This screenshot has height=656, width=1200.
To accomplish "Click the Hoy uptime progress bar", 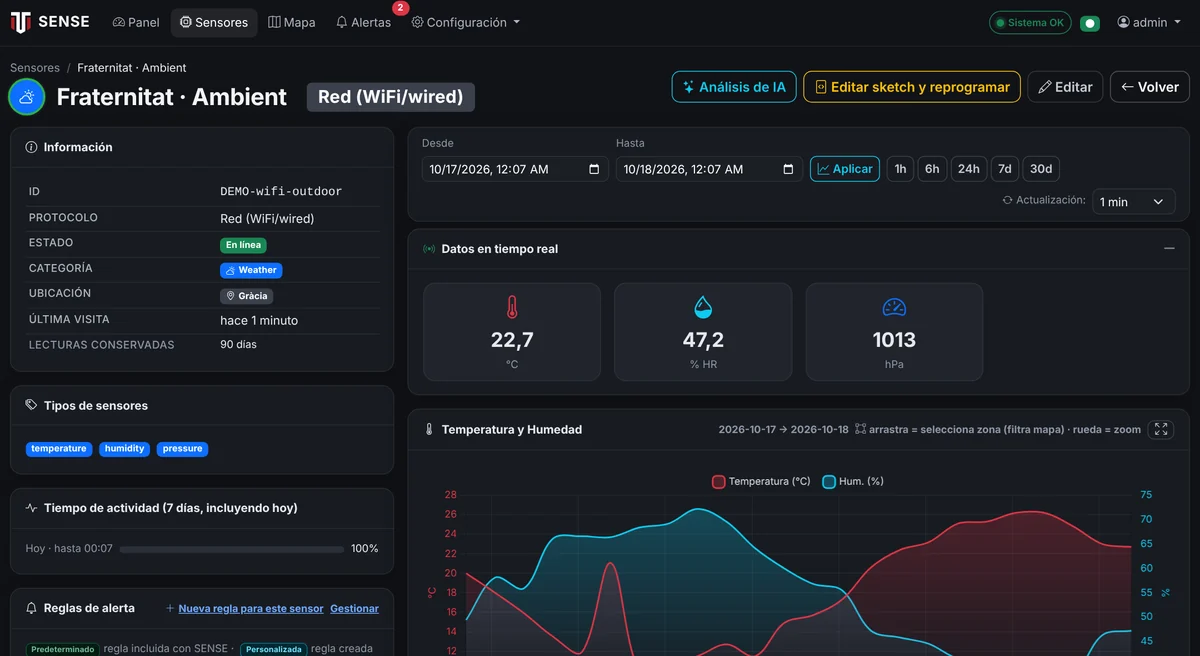I will click(x=231, y=549).
